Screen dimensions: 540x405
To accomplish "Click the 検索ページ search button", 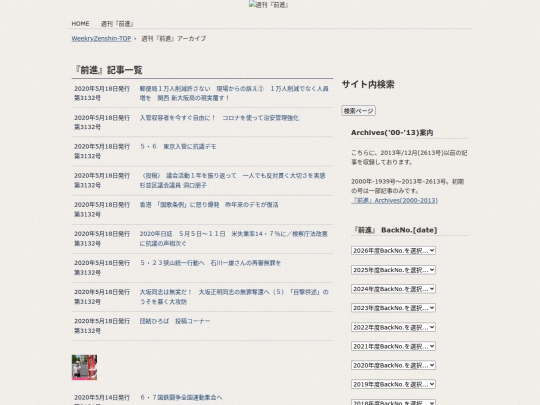I will coord(359,111).
